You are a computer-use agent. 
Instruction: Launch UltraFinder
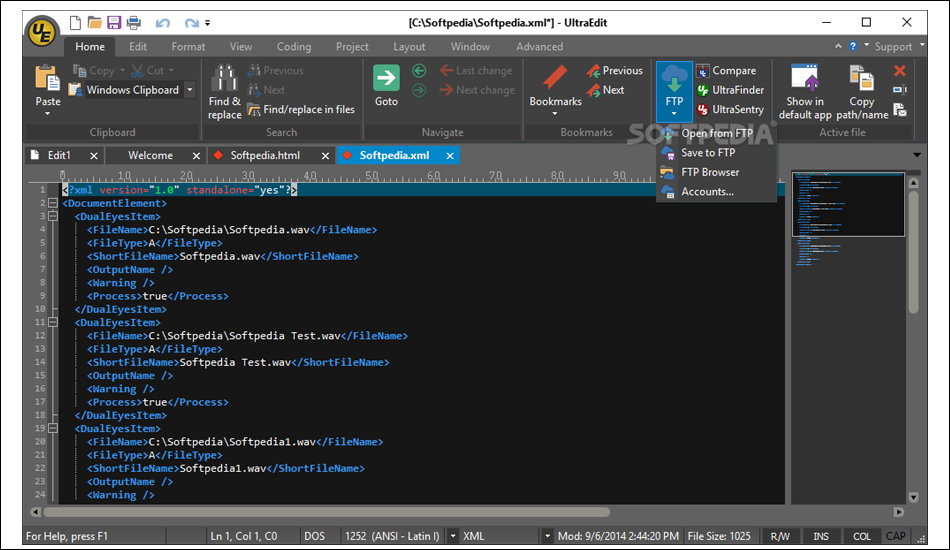730,90
